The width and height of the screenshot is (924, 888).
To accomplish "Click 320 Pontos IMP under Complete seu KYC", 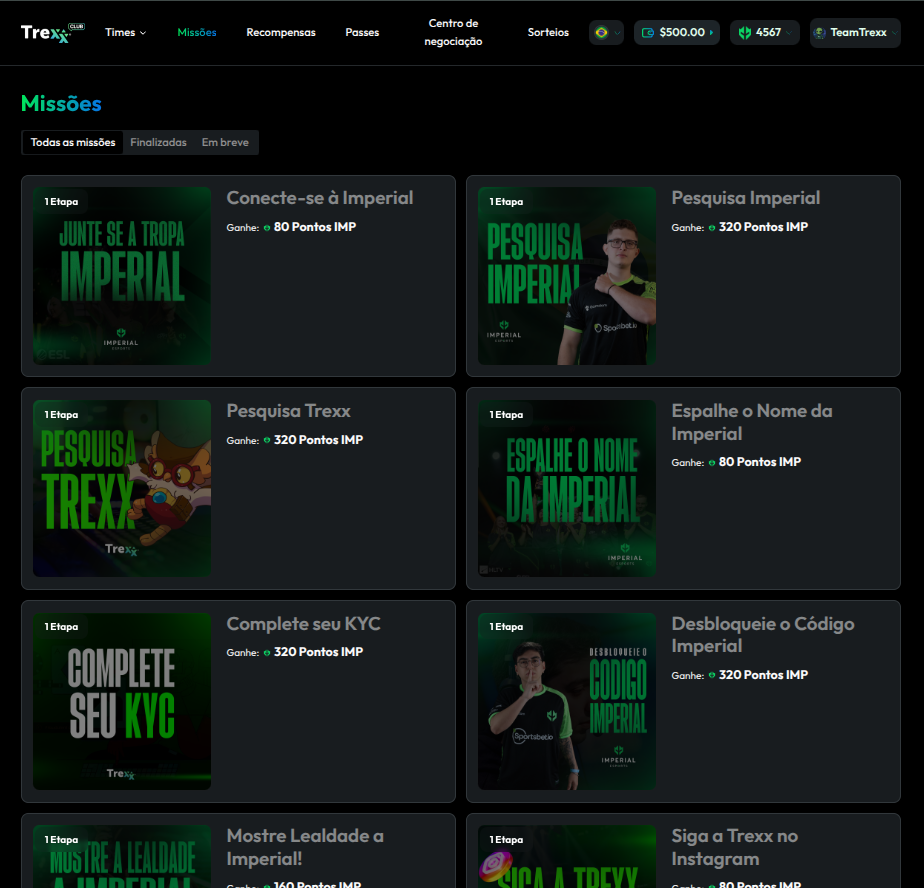I will click(318, 652).
